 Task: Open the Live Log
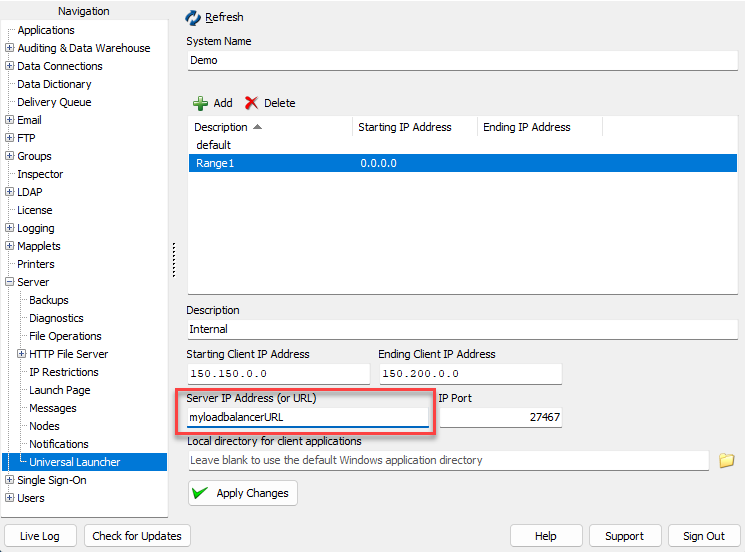40,536
